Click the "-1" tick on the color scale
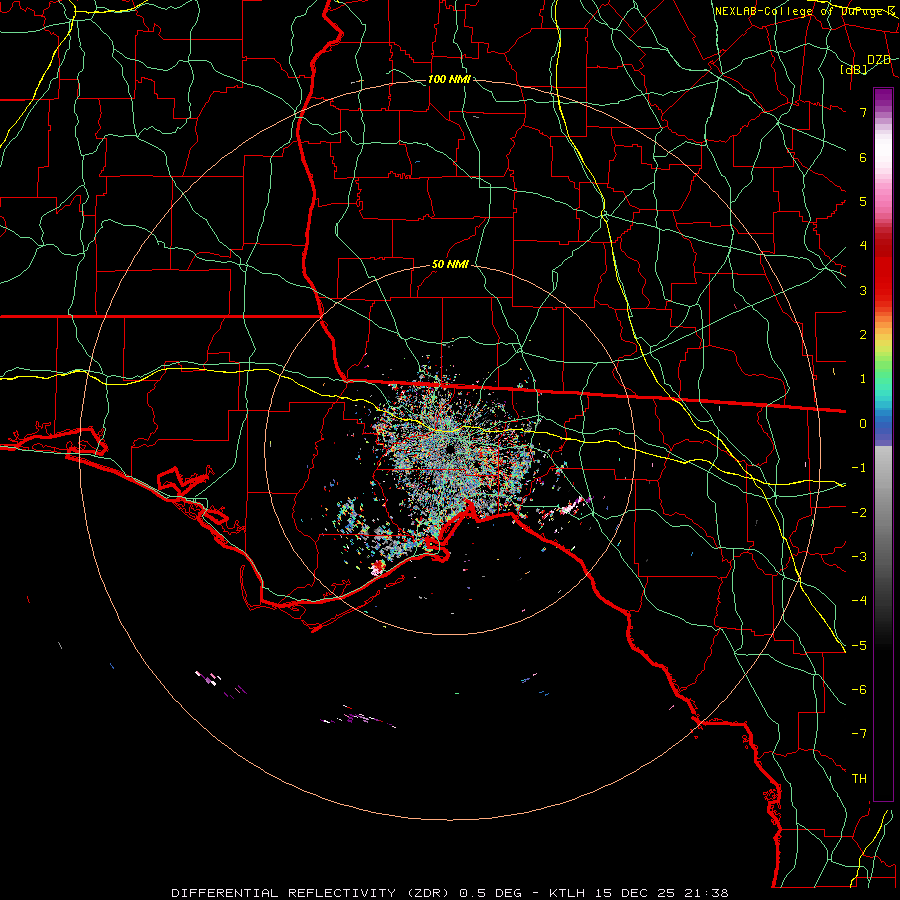 point(859,468)
